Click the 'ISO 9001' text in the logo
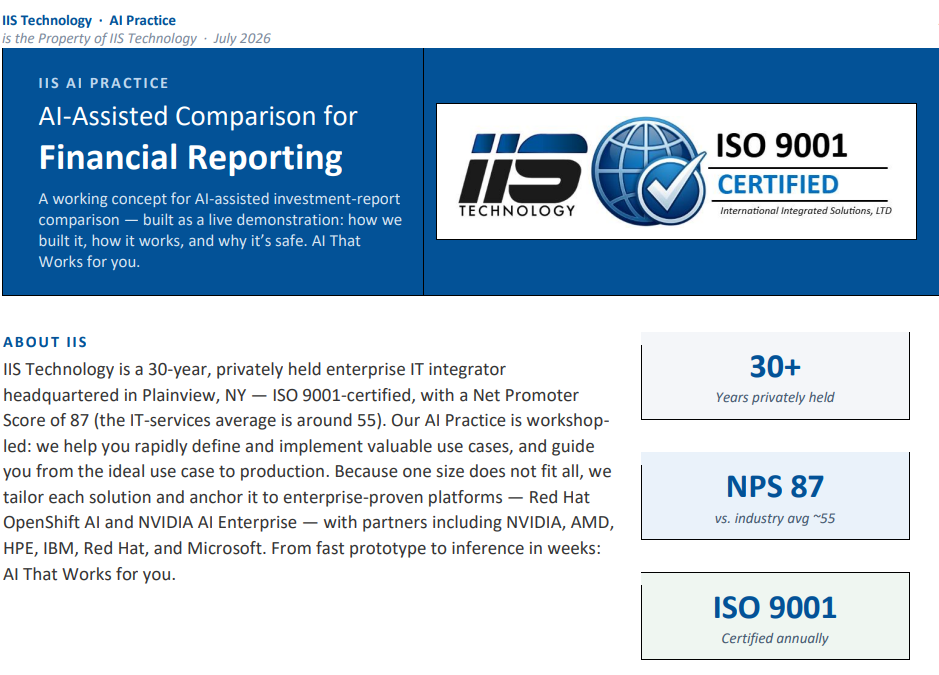 coord(782,146)
